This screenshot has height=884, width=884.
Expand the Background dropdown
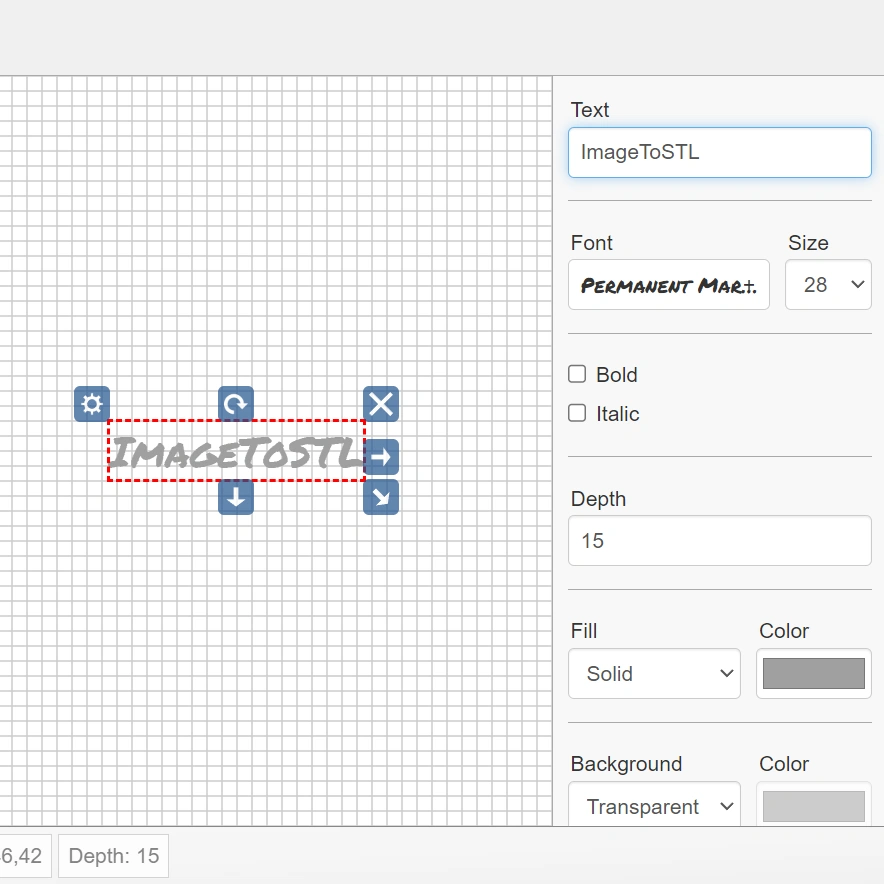click(x=654, y=806)
